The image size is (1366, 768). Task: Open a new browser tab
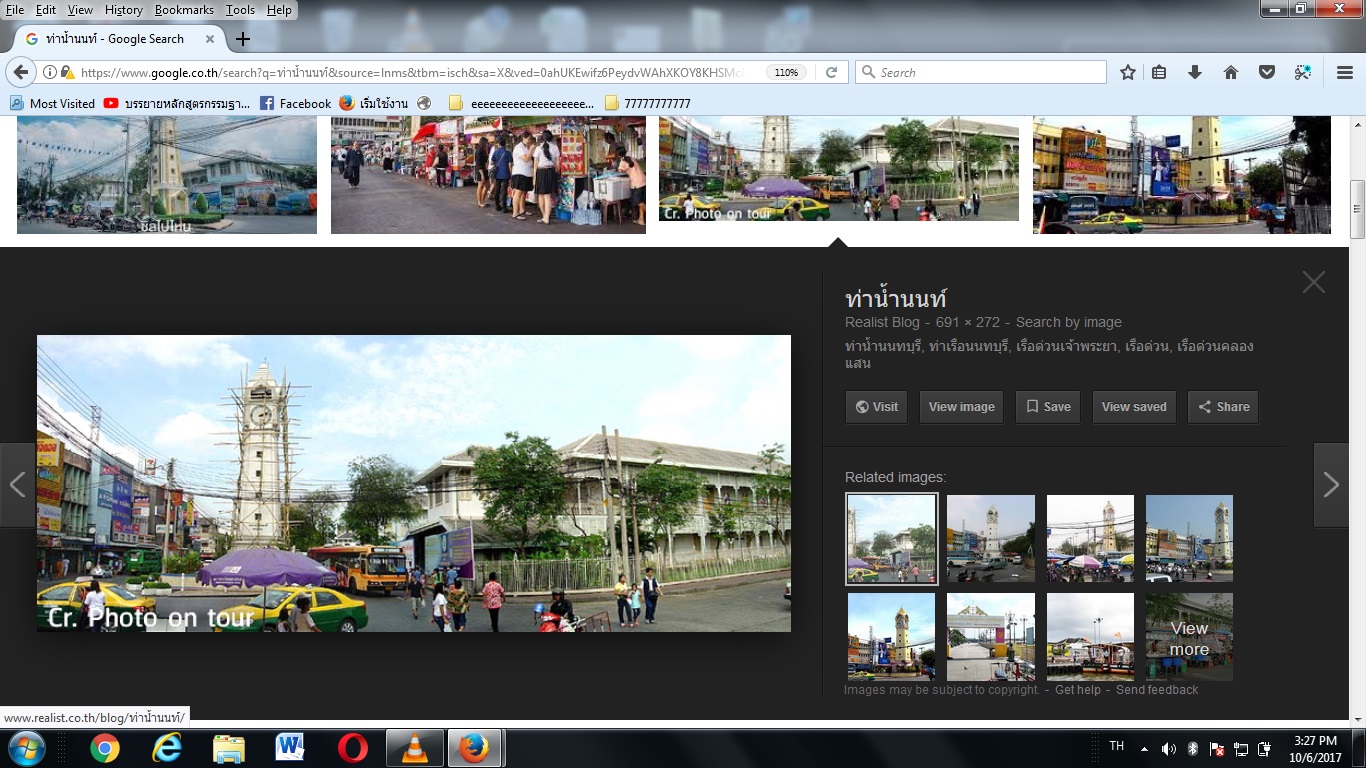(x=242, y=39)
